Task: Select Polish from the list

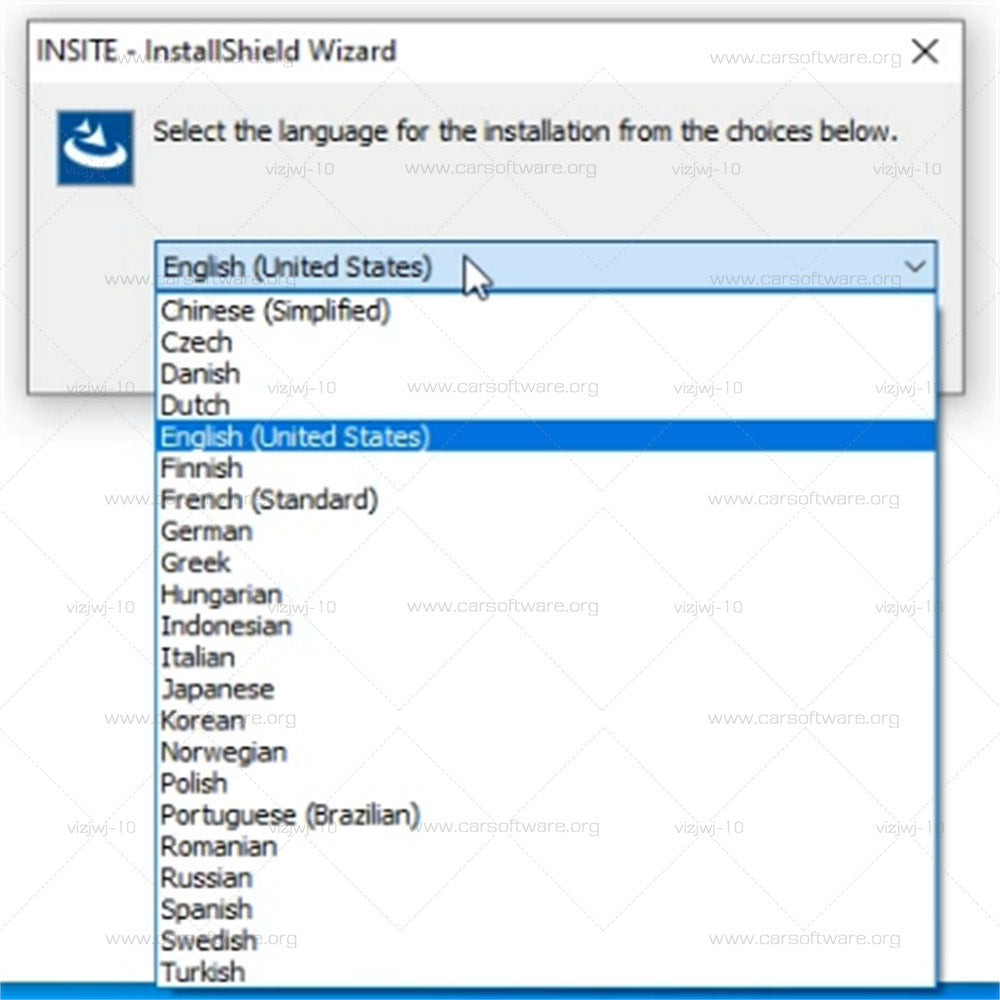Action: pos(546,783)
